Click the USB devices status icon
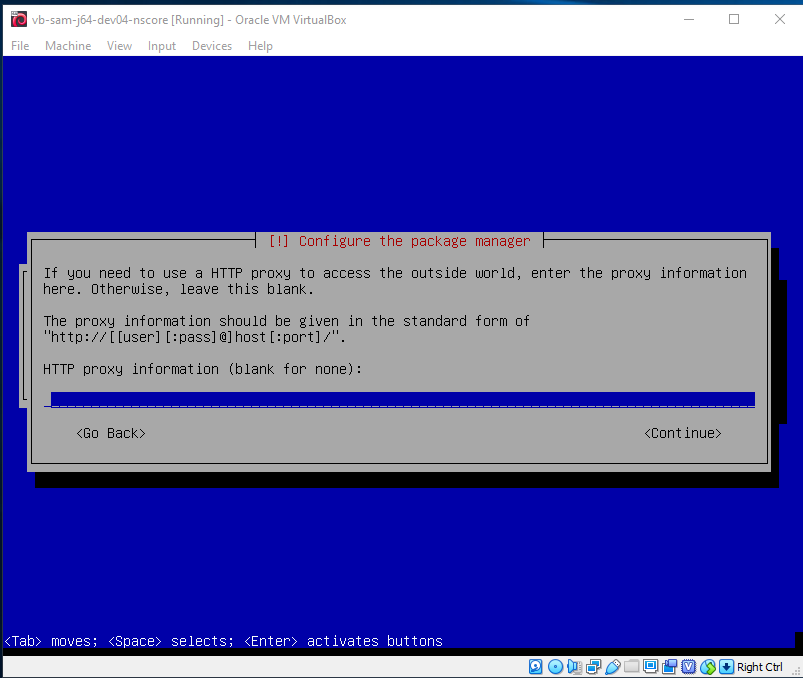 click(x=612, y=666)
